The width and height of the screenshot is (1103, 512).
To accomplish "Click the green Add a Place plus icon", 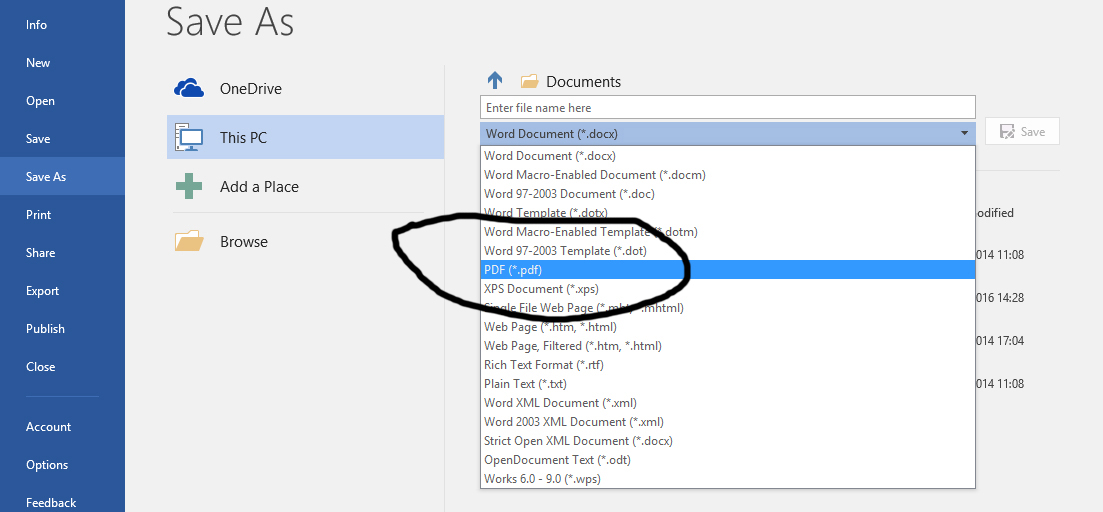I will [x=189, y=186].
